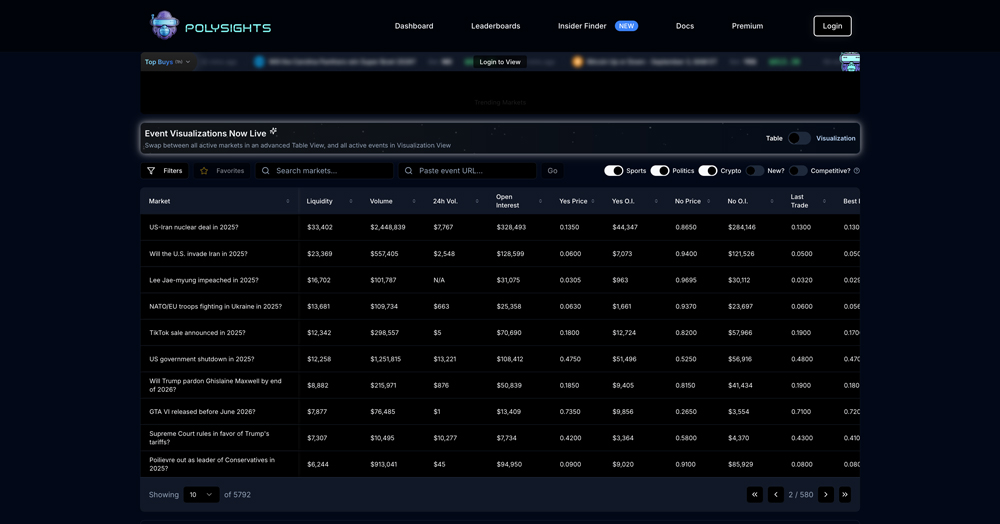The width and height of the screenshot is (1000, 524).
Task: Sort by the Liquidity column arrows
Action: pyautogui.click(x=351, y=201)
